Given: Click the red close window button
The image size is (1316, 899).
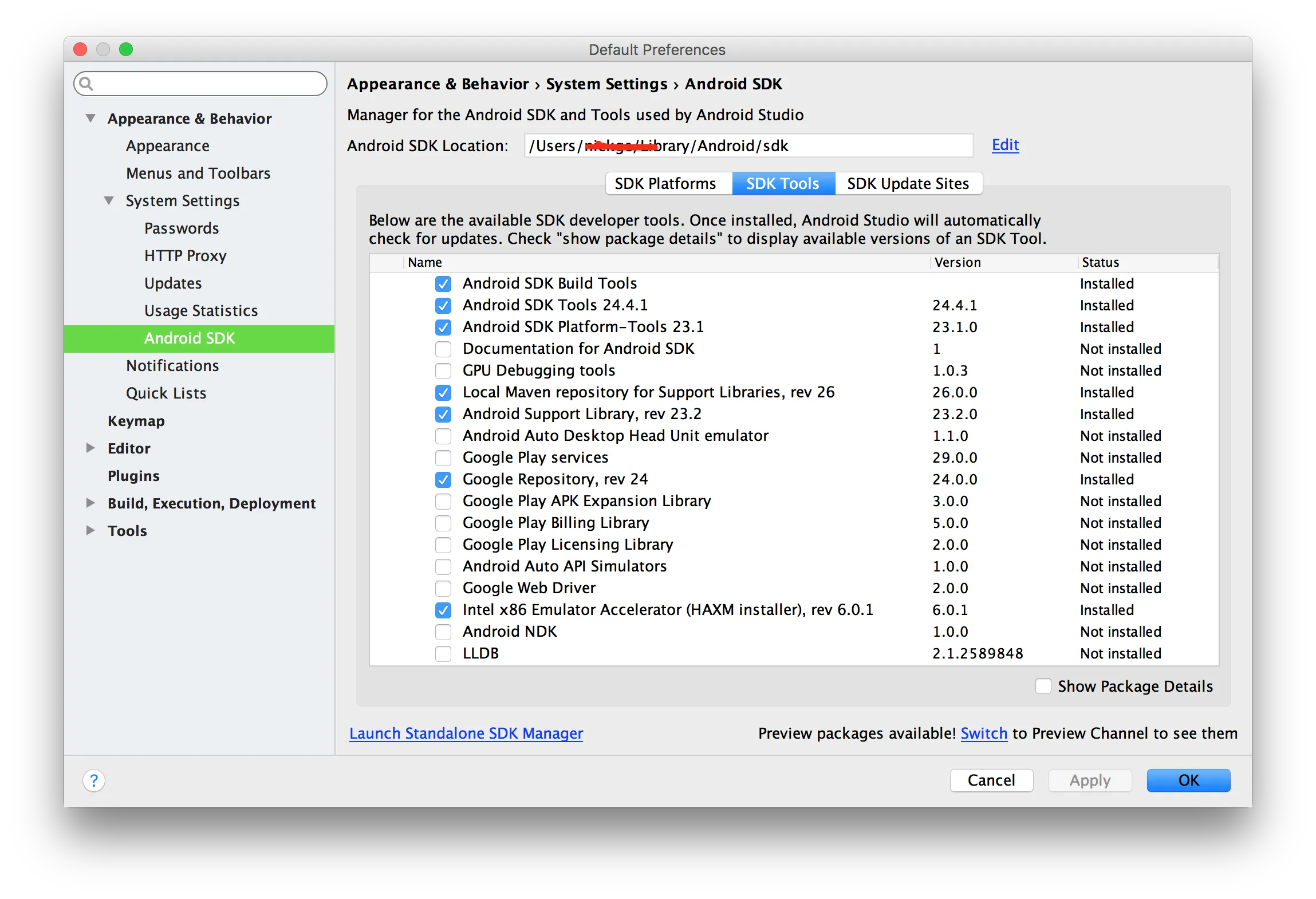Looking at the screenshot, I should coord(80,50).
